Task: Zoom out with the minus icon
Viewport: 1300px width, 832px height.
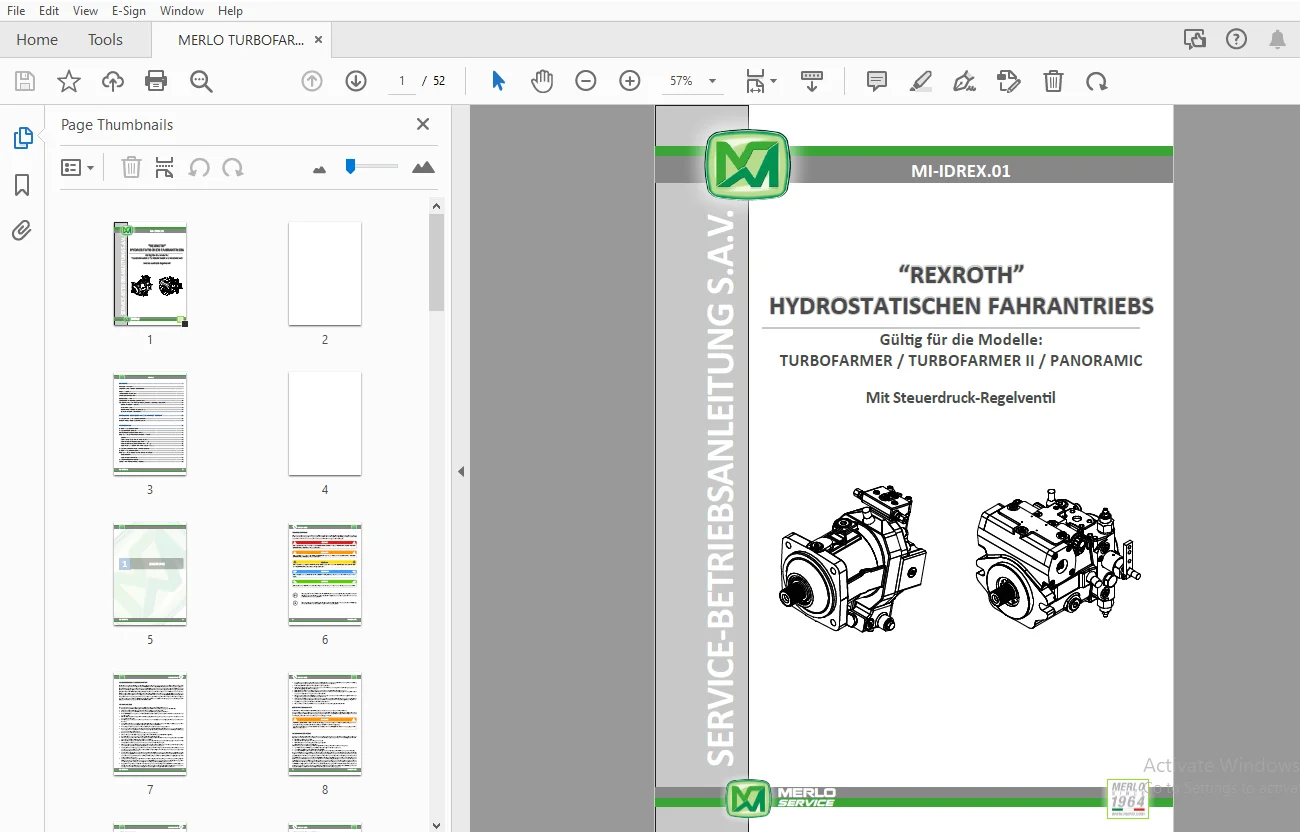Action: click(x=586, y=82)
